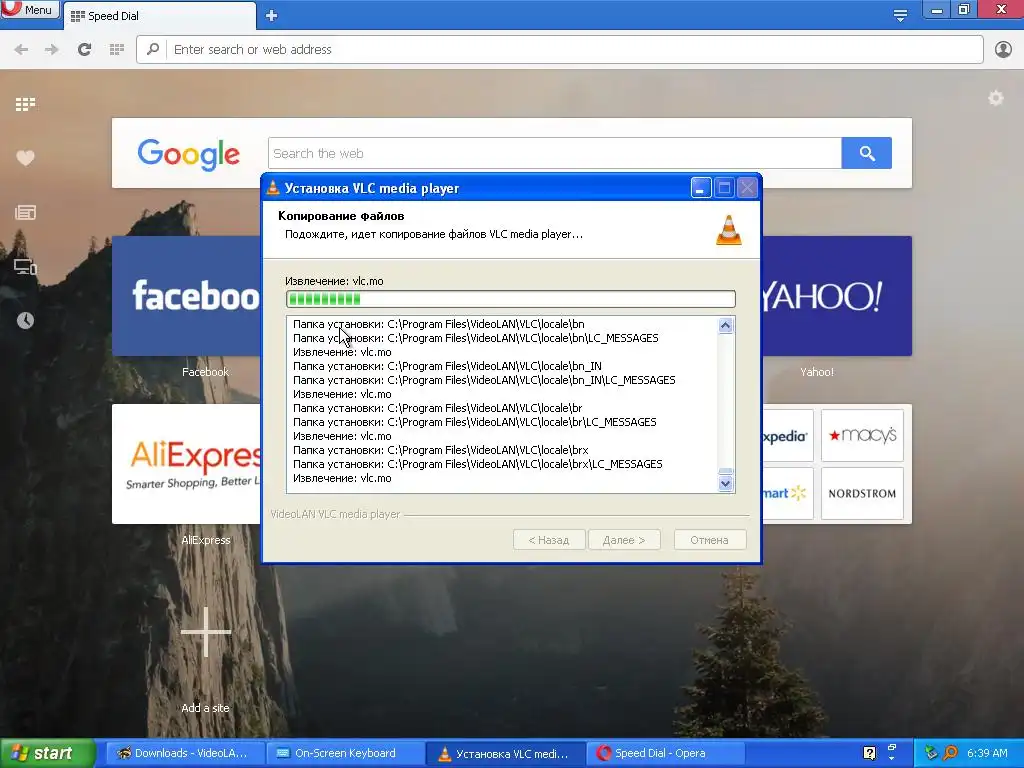Screen dimensions: 1024x768
Task: Select the Speed Dial tab
Action: tap(159, 16)
